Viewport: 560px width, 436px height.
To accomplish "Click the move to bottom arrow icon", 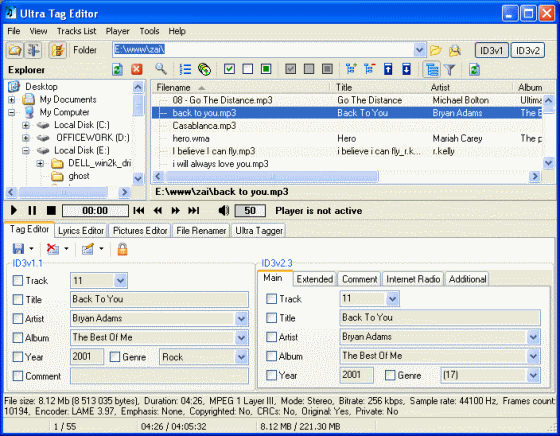I will (x=406, y=69).
